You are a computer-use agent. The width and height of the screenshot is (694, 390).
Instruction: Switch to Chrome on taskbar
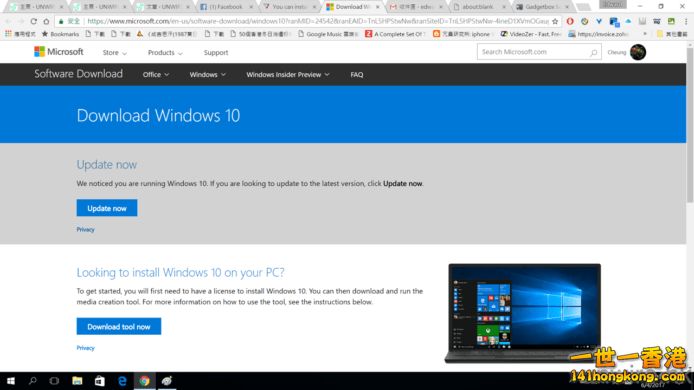(x=144, y=381)
